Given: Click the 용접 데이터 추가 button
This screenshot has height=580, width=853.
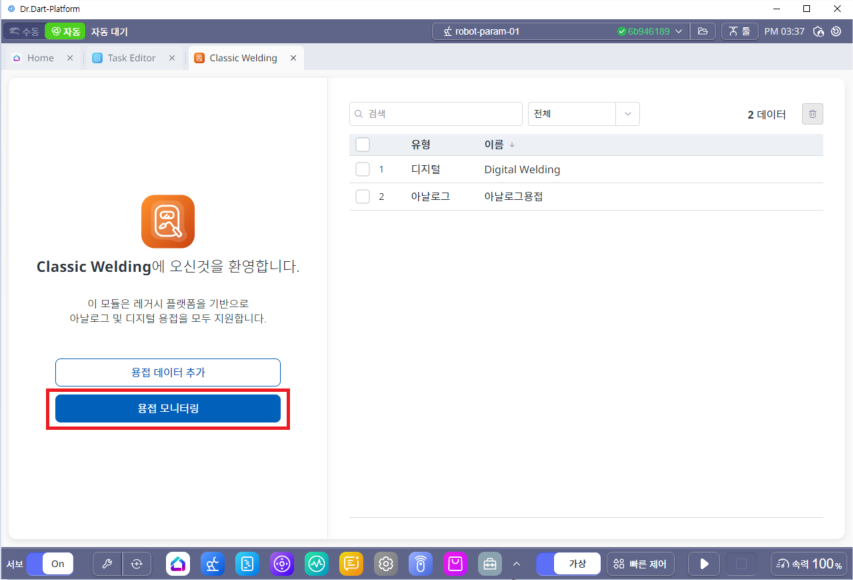Looking at the screenshot, I should tap(168, 372).
